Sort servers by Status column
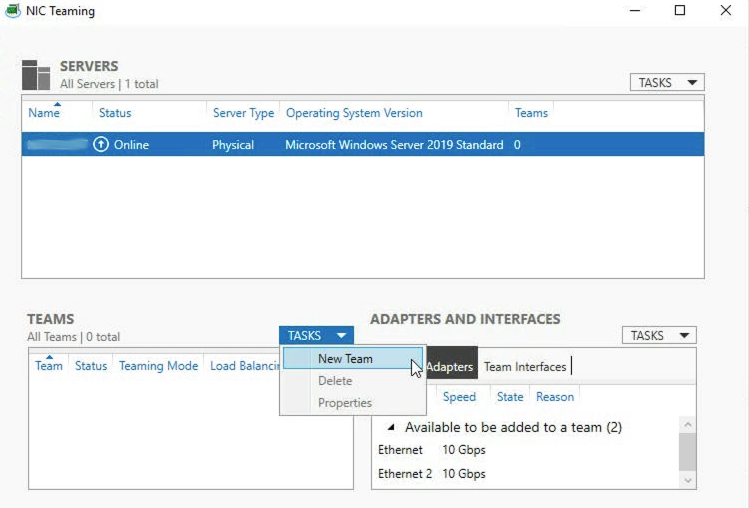 tap(115, 113)
